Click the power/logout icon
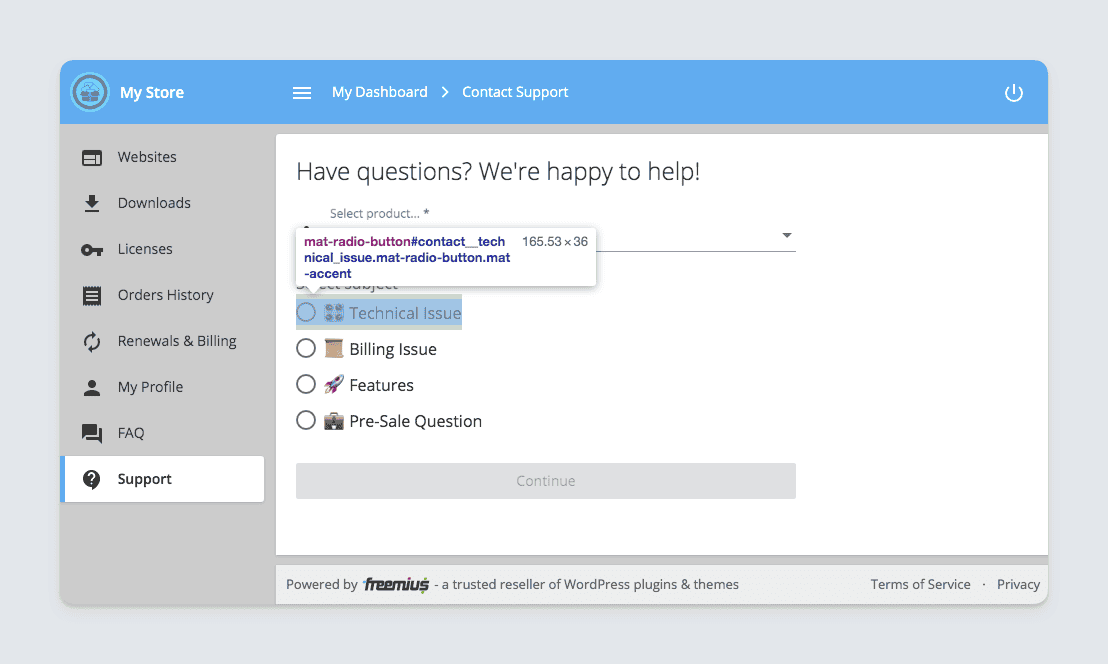 [x=1014, y=92]
